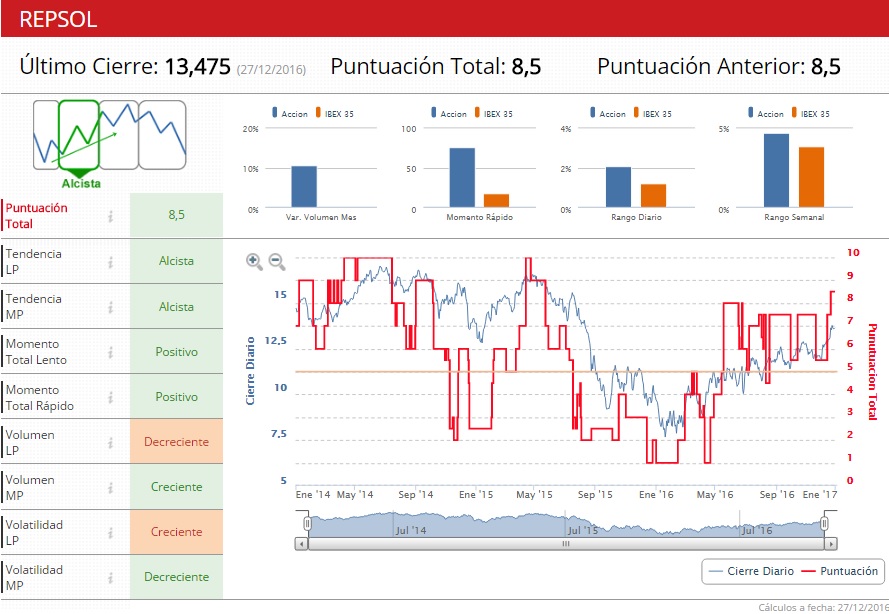
Task: Click the Último Cierre value 13,475
Action: point(197,66)
